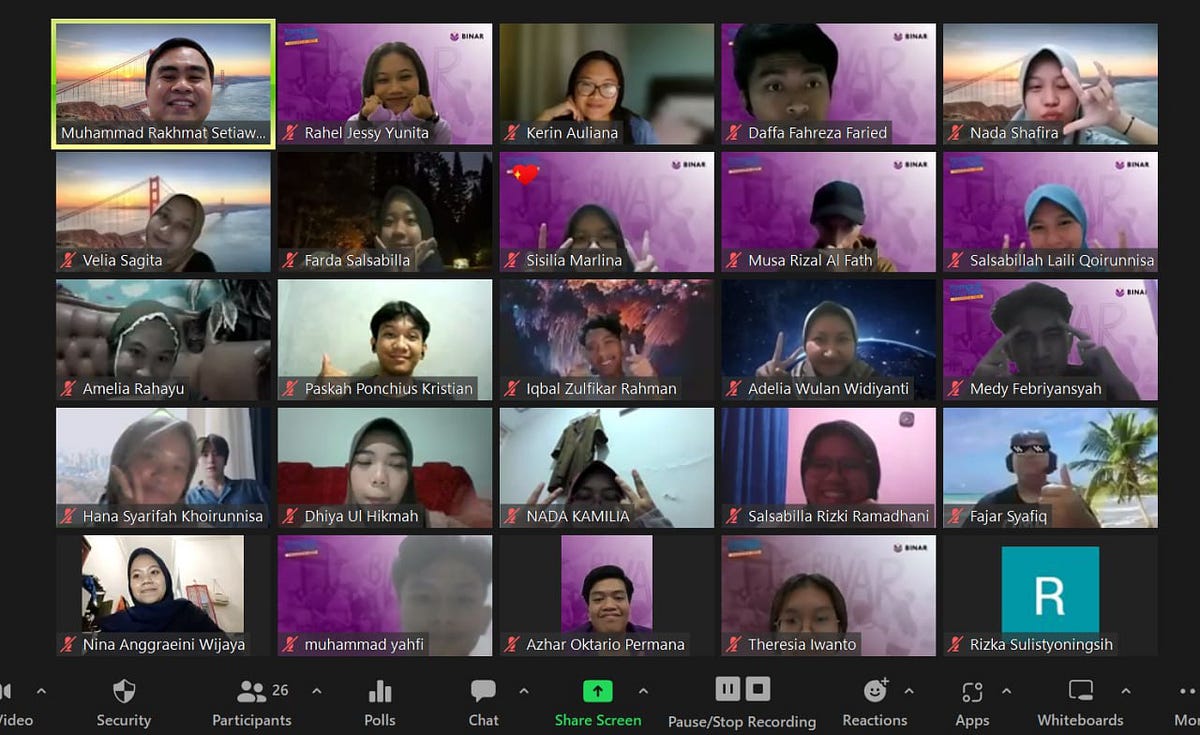Pause the recording
The image size is (1200, 735).
[728, 689]
